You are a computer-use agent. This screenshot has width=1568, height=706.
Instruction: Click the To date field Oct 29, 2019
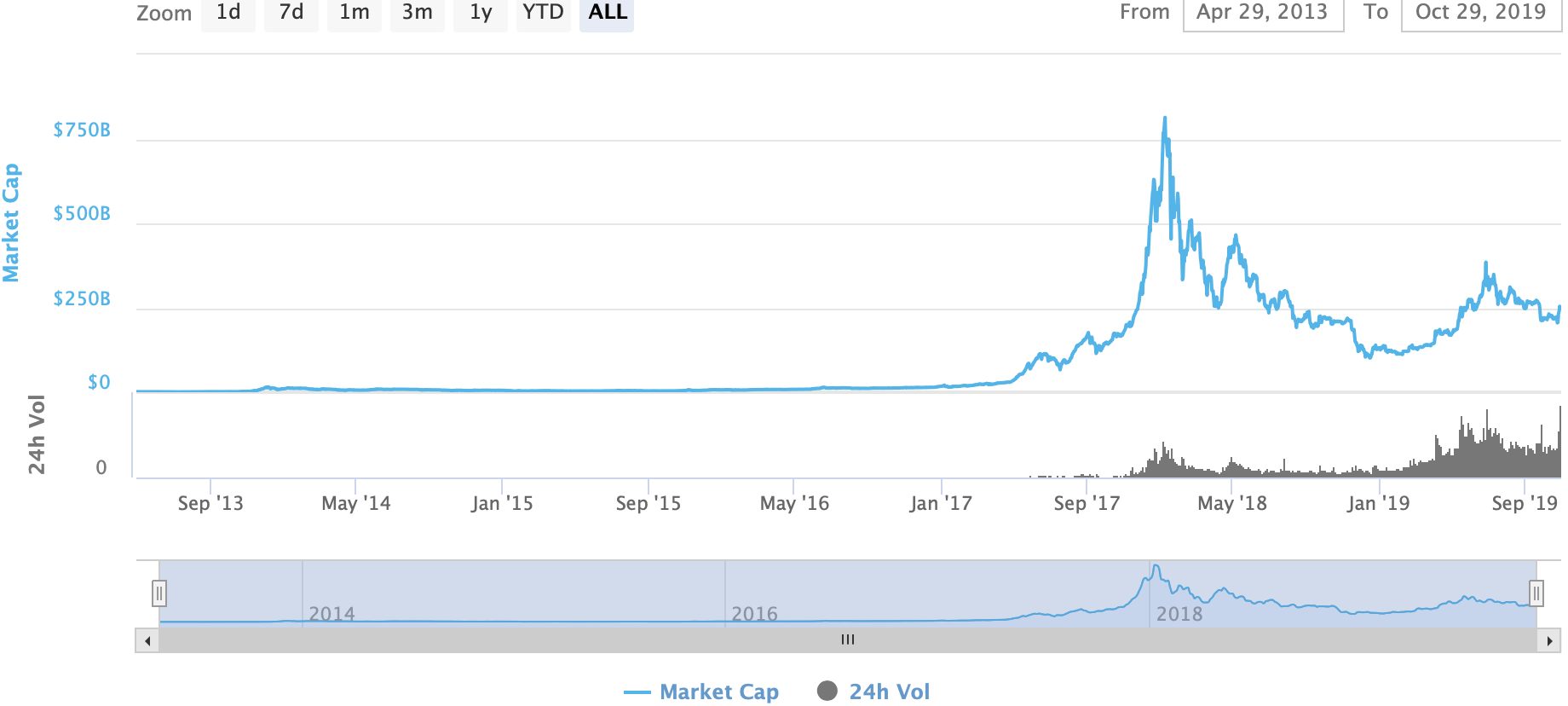click(1480, 13)
